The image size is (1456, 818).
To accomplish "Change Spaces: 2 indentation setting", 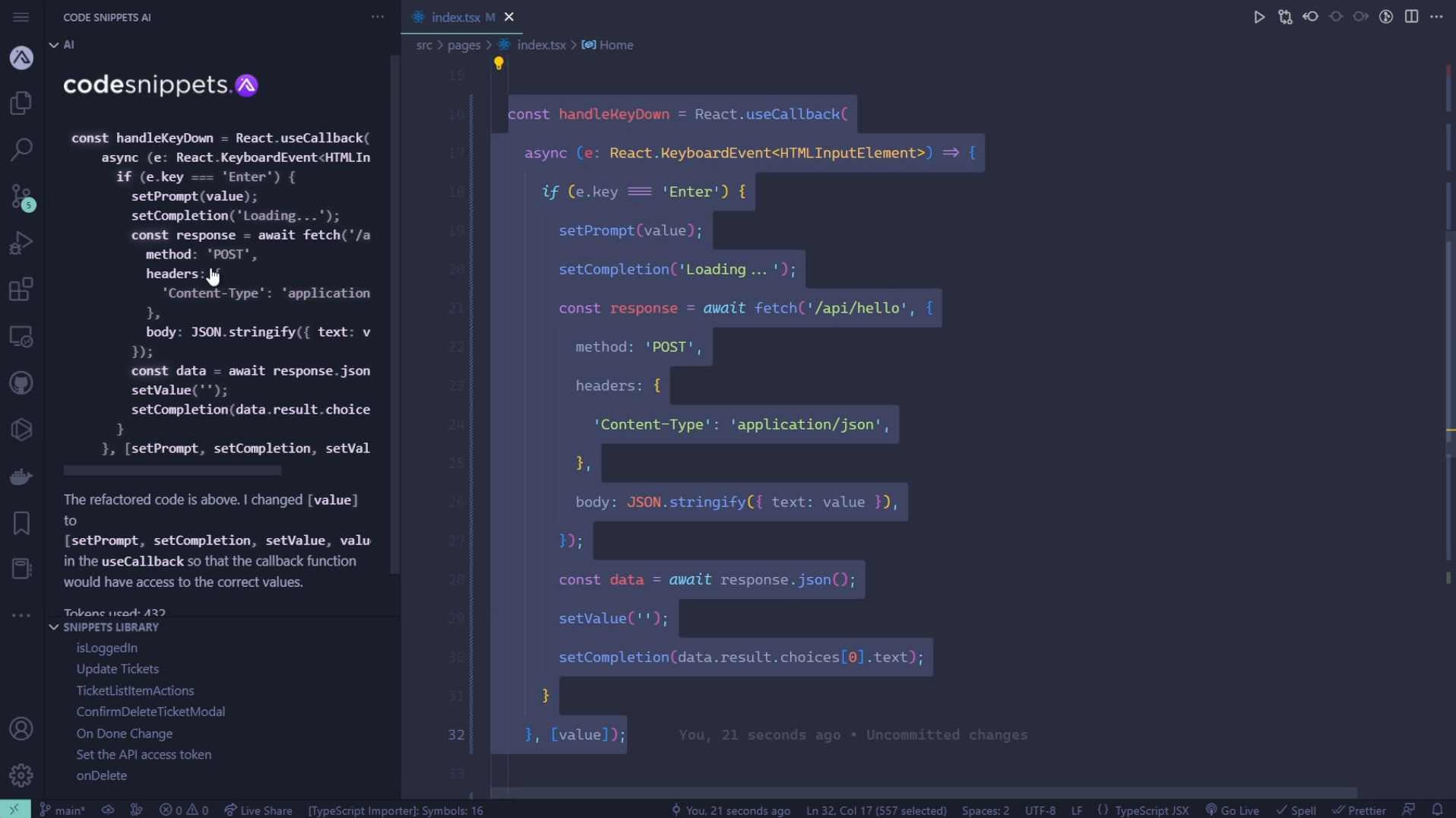I will [984, 810].
